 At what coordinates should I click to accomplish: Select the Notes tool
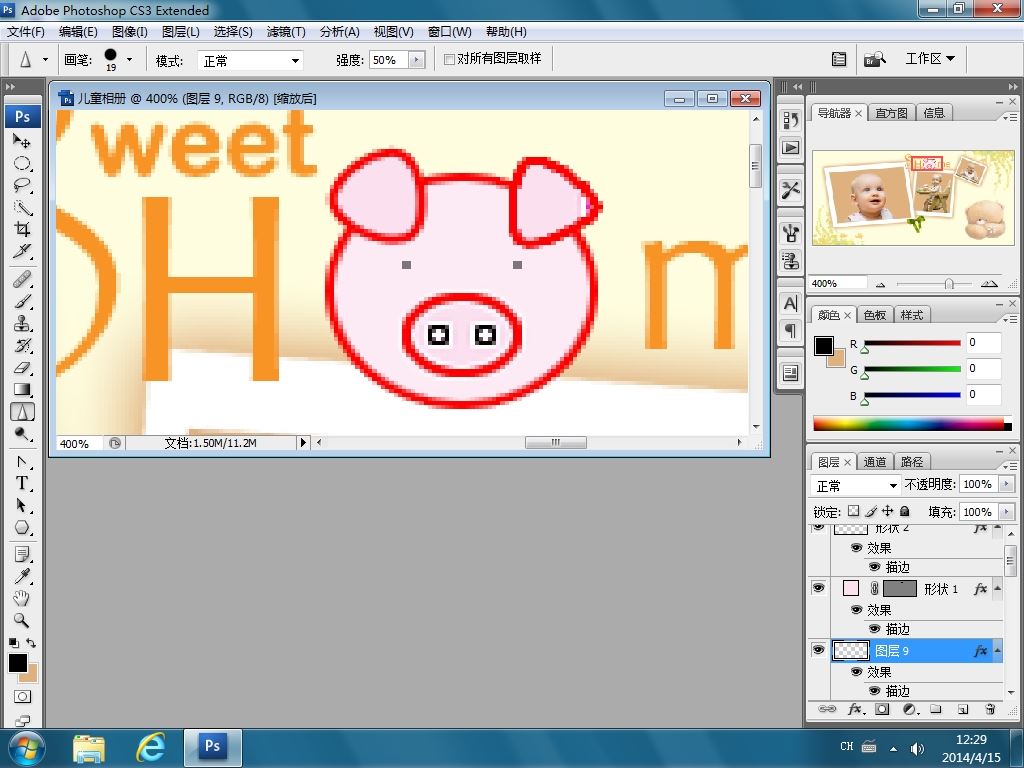[x=22, y=555]
